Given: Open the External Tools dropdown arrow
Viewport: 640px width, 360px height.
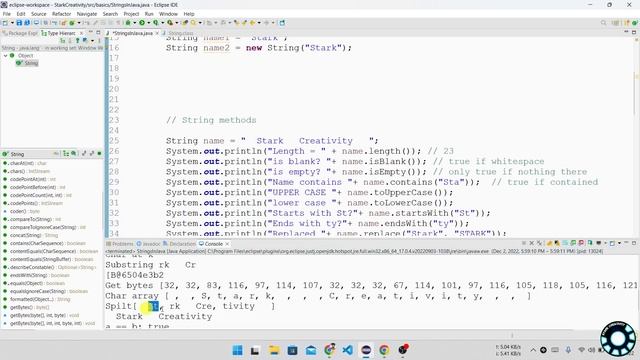Looking at the screenshot, I should pos(176,23).
